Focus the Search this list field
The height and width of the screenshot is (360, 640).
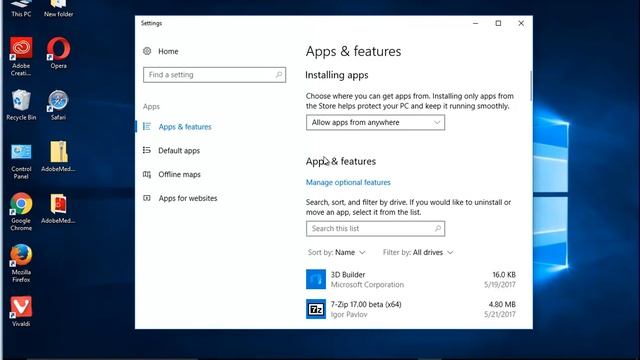376,229
